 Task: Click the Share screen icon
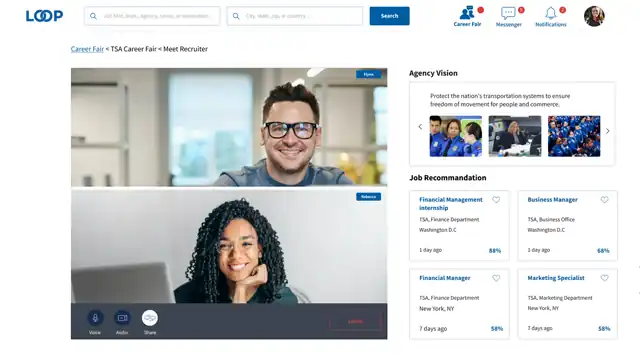coord(150,318)
